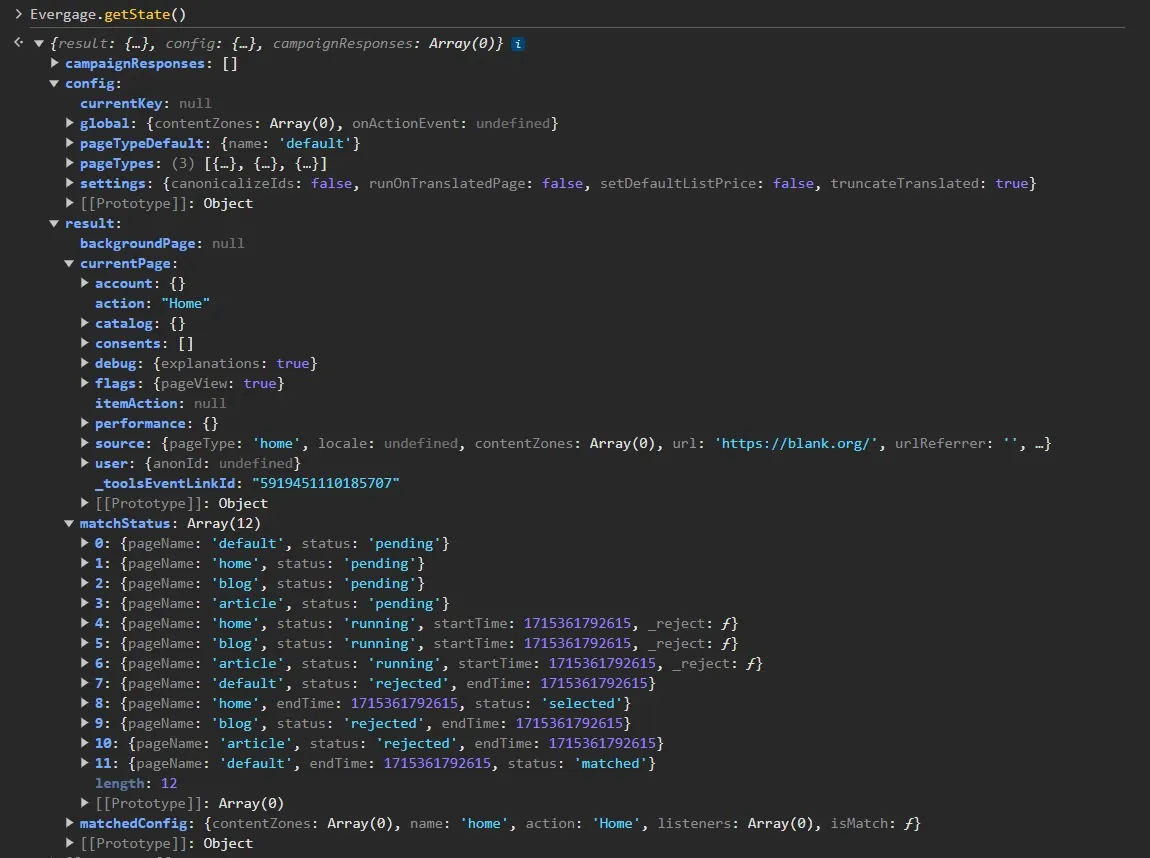Expand matchStatus item 11 with status matched

point(85,764)
